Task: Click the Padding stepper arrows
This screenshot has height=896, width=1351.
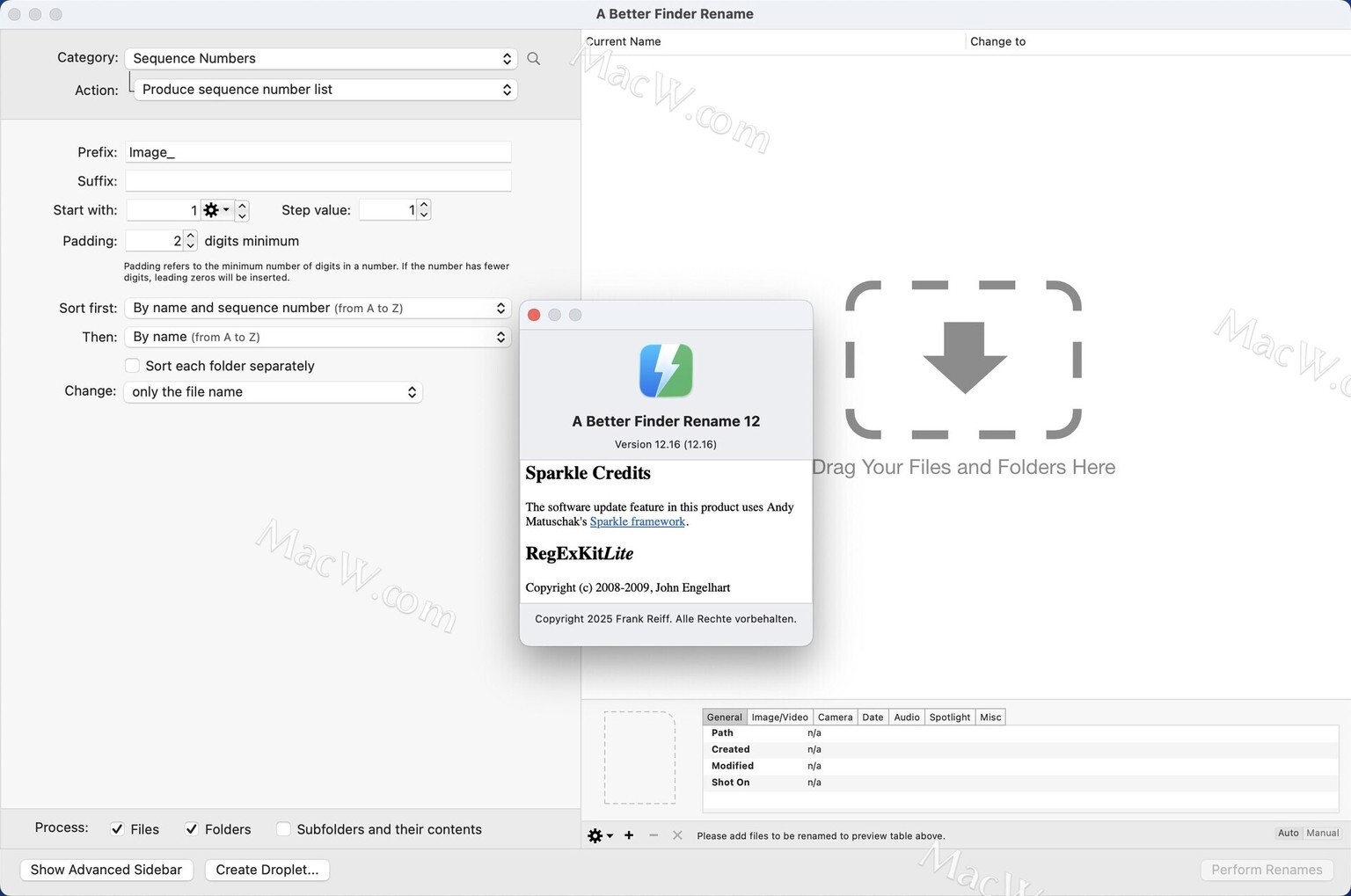Action: click(190, 241)
